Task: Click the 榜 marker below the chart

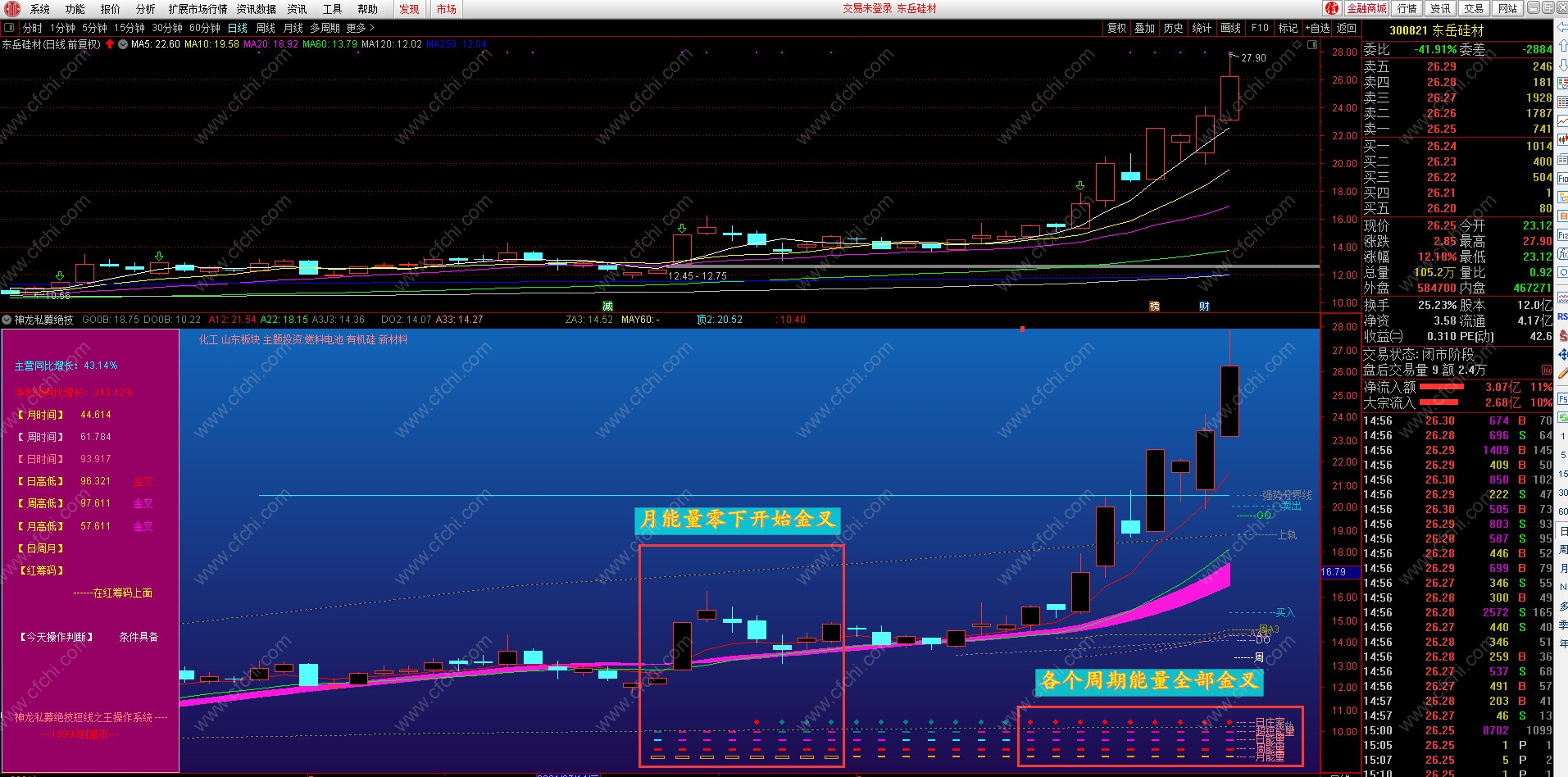Action: [1154, 306]
